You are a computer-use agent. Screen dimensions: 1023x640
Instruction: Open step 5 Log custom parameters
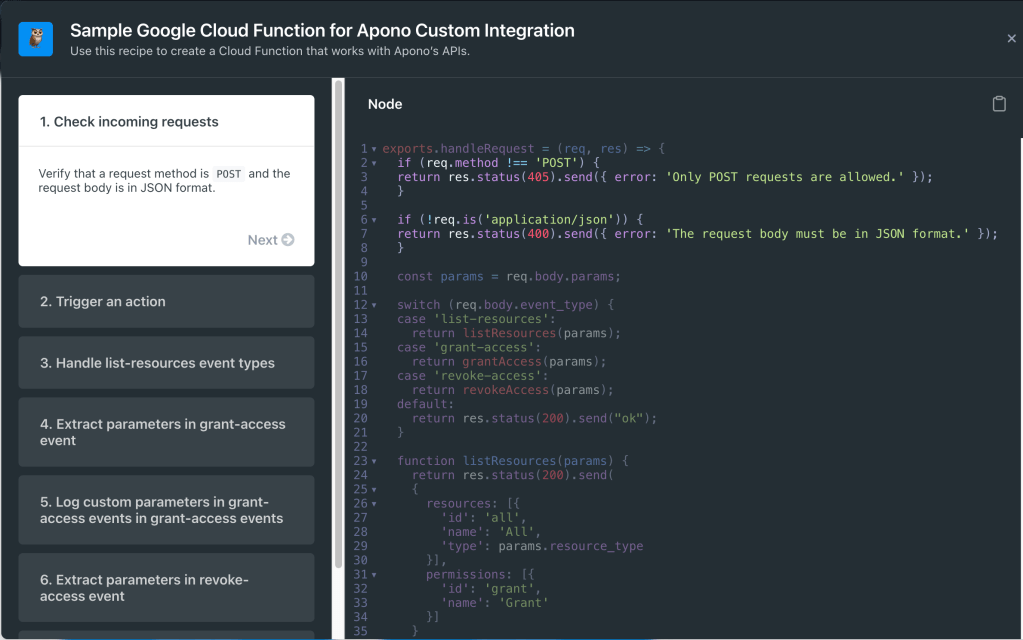pyautogui.click(x=166, y=510)
